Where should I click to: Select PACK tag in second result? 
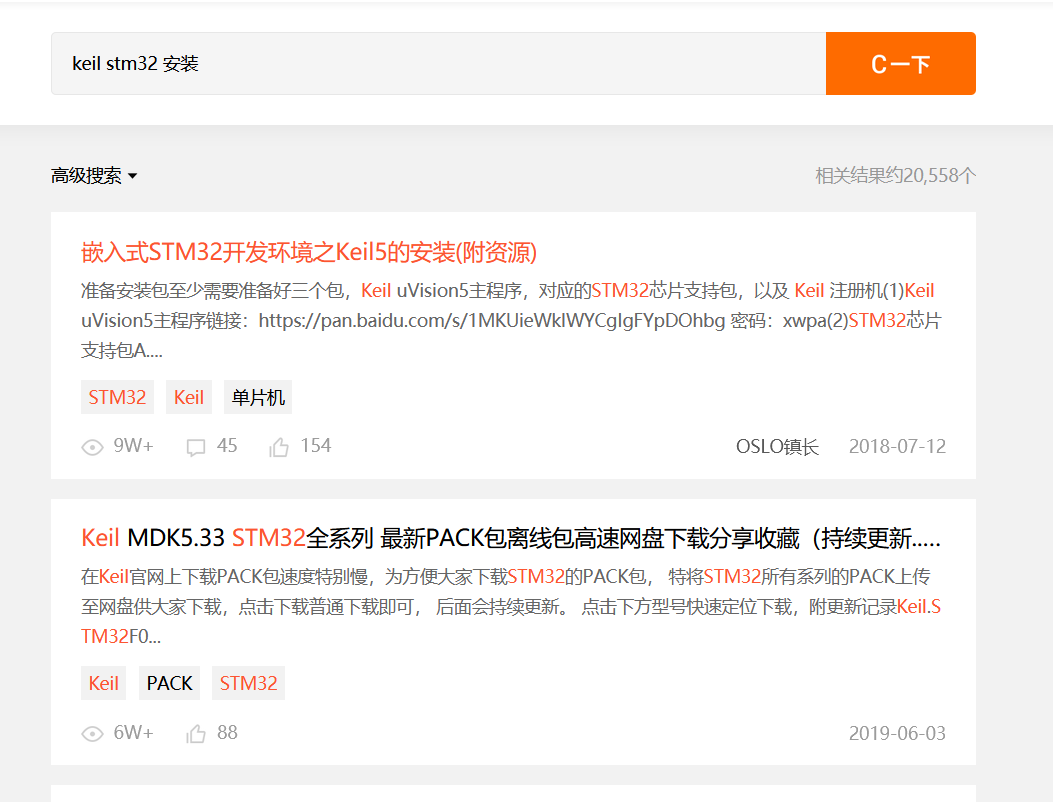169,683
